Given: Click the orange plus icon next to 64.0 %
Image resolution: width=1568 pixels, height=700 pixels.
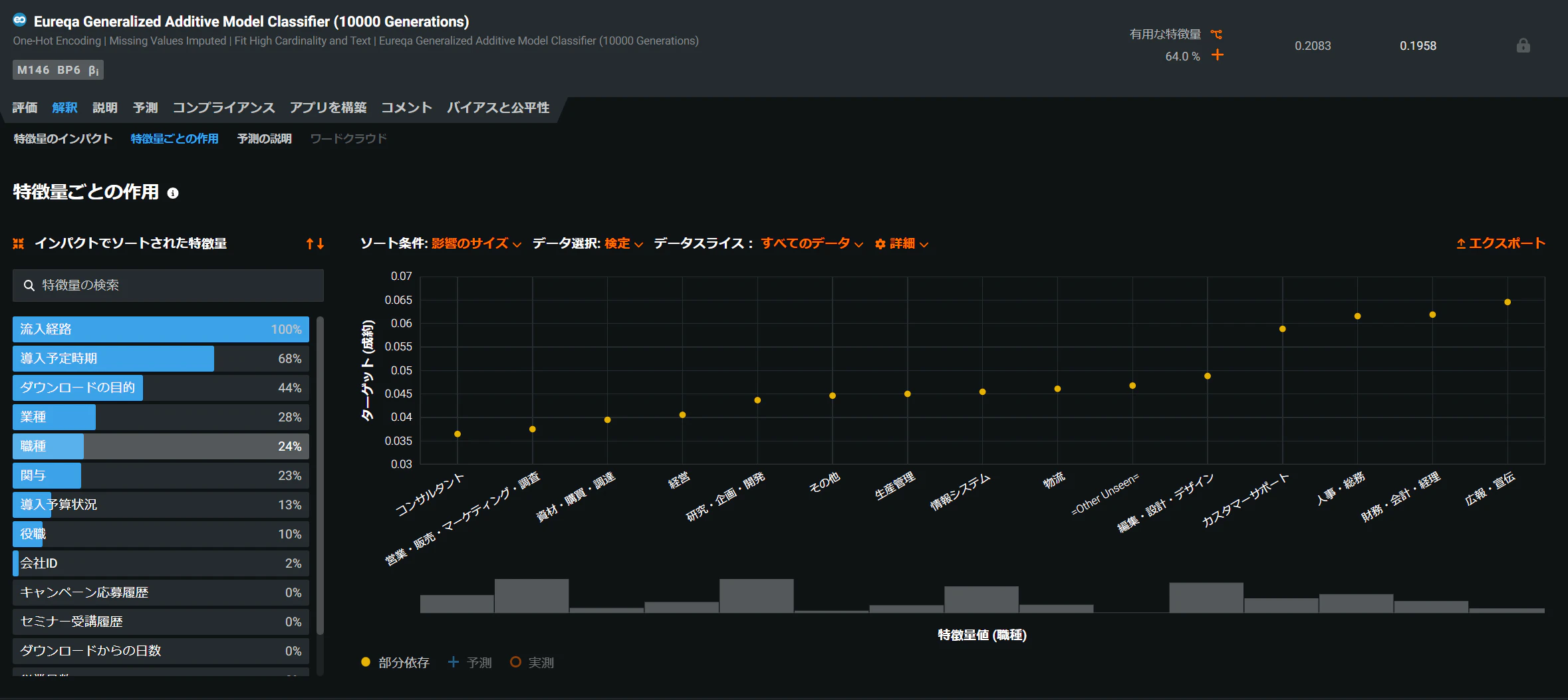Looking at the screenshot, I should 1218,55.
